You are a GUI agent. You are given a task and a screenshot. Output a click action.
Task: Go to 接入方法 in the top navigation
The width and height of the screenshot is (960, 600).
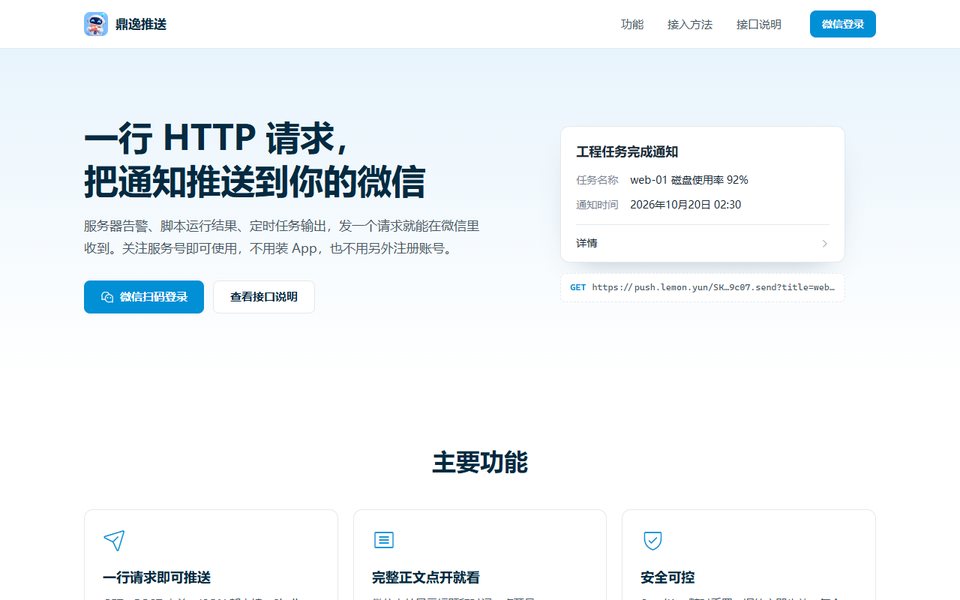click(x=689, y=24)
